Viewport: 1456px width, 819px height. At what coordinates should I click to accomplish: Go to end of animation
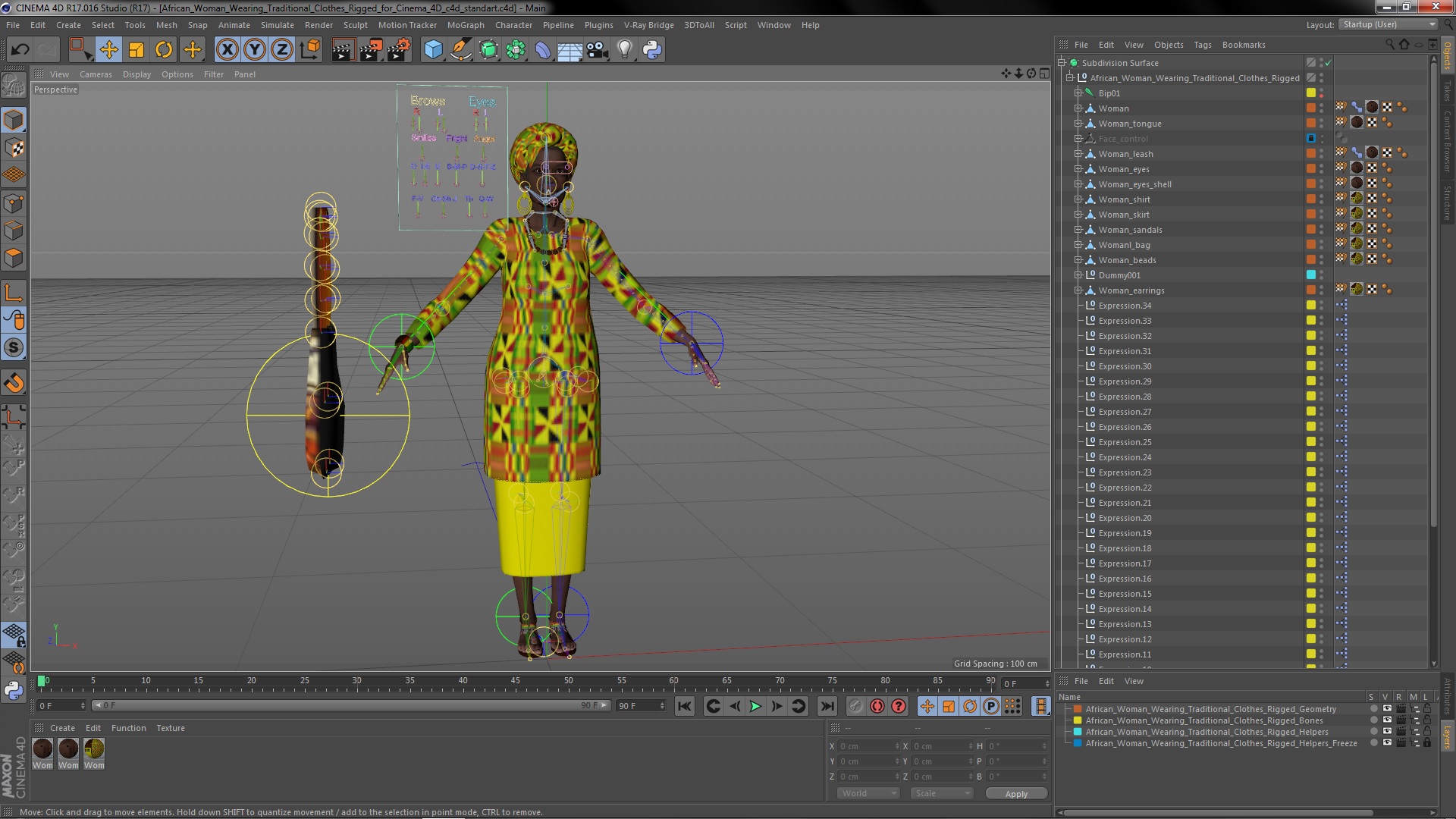pyautogui.click(x=827, y=706)
